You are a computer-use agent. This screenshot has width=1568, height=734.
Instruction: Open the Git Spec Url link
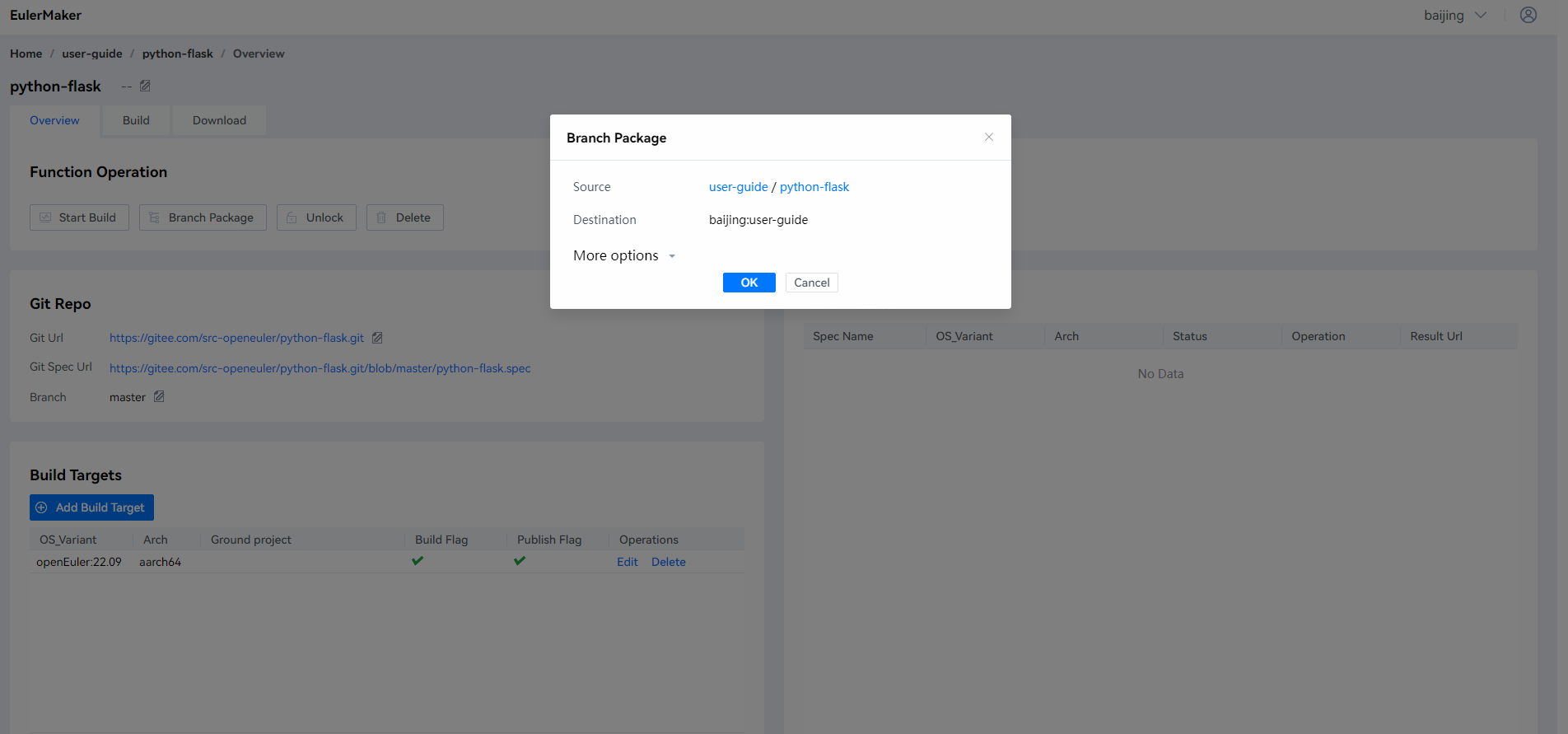320,368
